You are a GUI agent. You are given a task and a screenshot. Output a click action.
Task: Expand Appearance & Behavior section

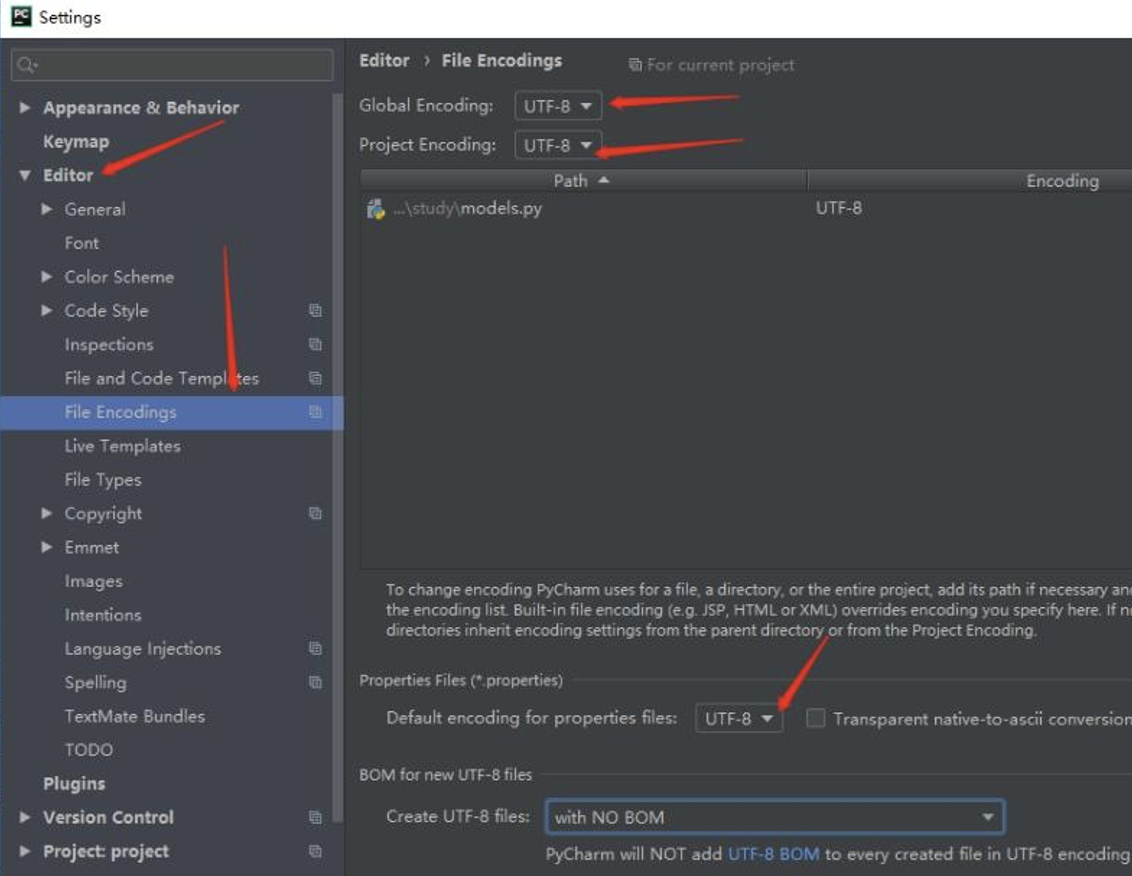pyautogui.click(x=25, y=108)
